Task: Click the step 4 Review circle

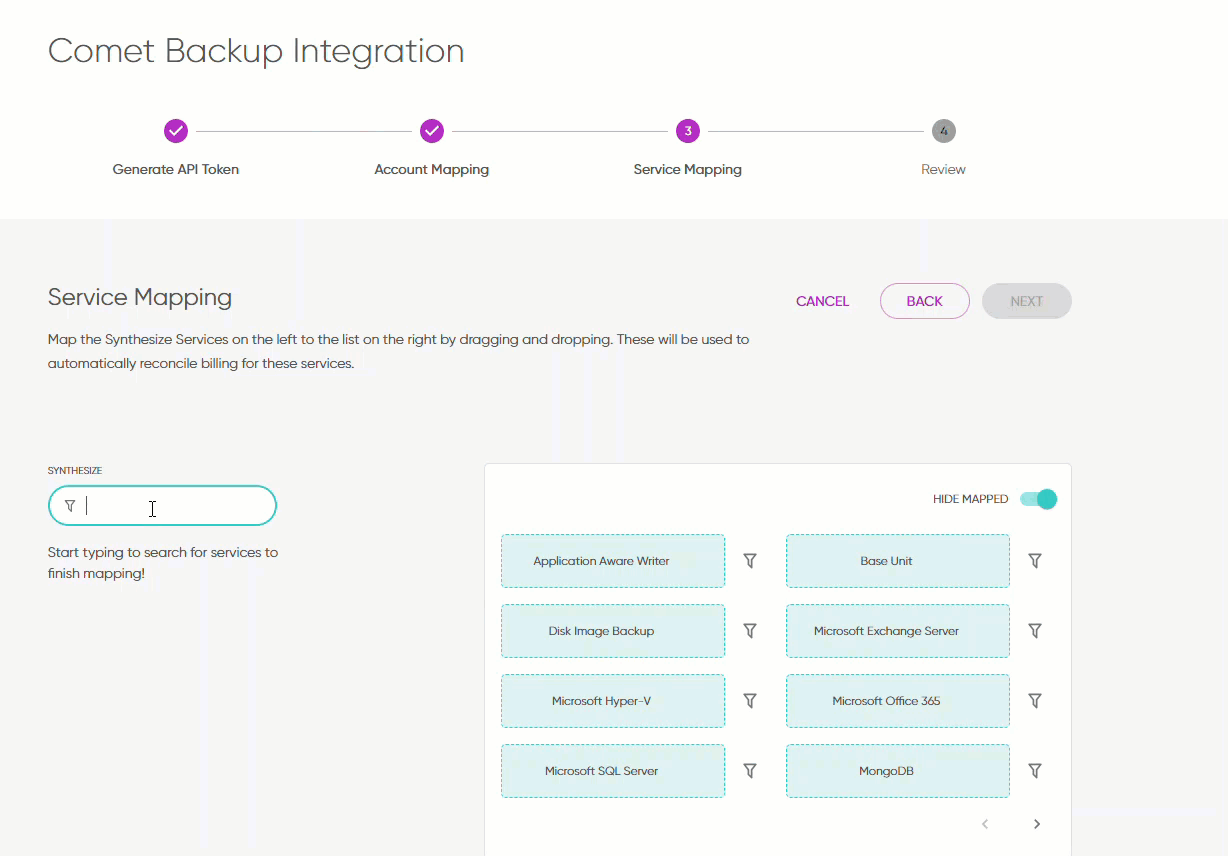Action: (944, 131)
